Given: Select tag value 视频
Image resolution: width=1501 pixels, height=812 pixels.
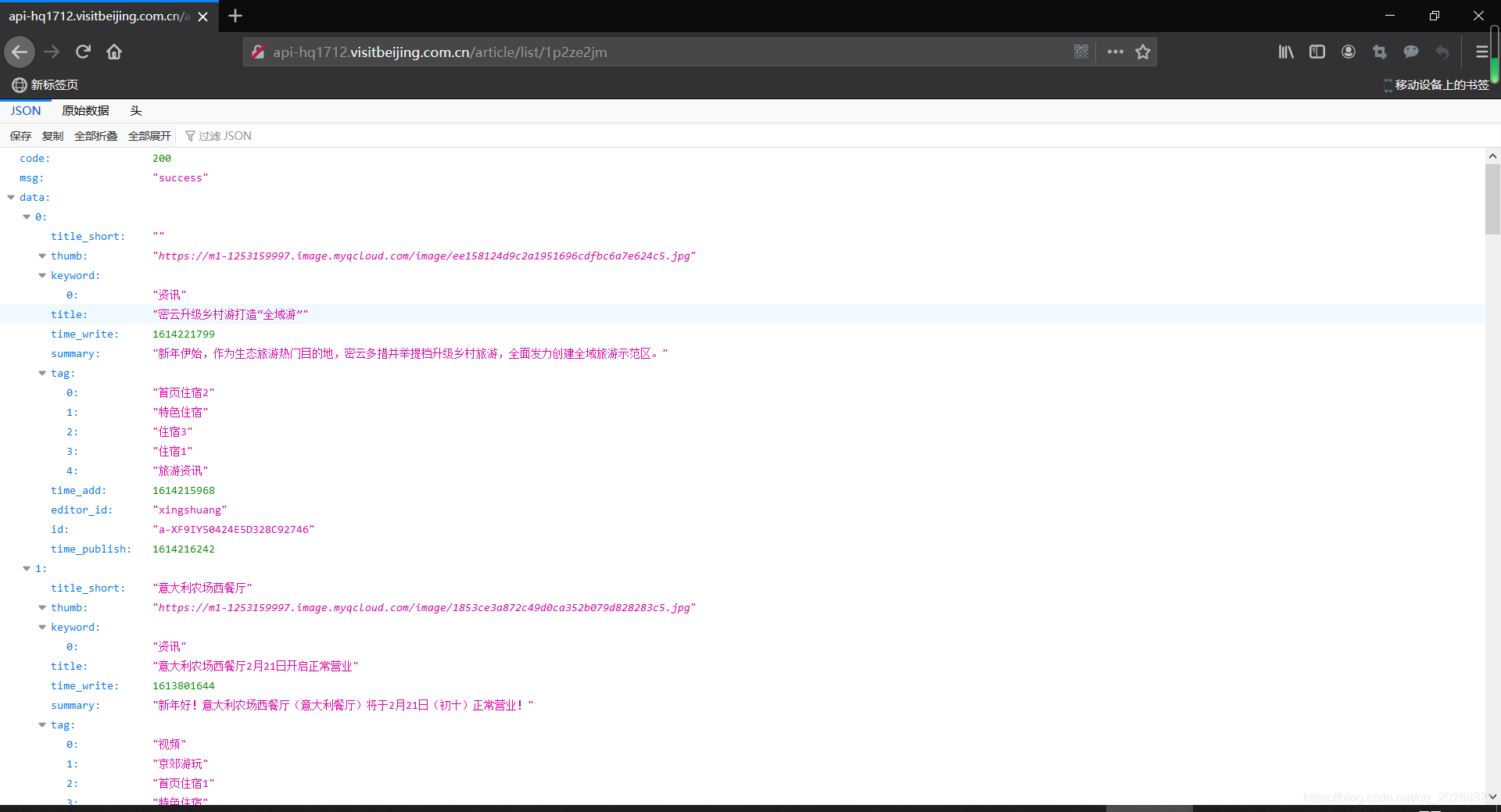Looking at the screenshot, I should 170,745.
